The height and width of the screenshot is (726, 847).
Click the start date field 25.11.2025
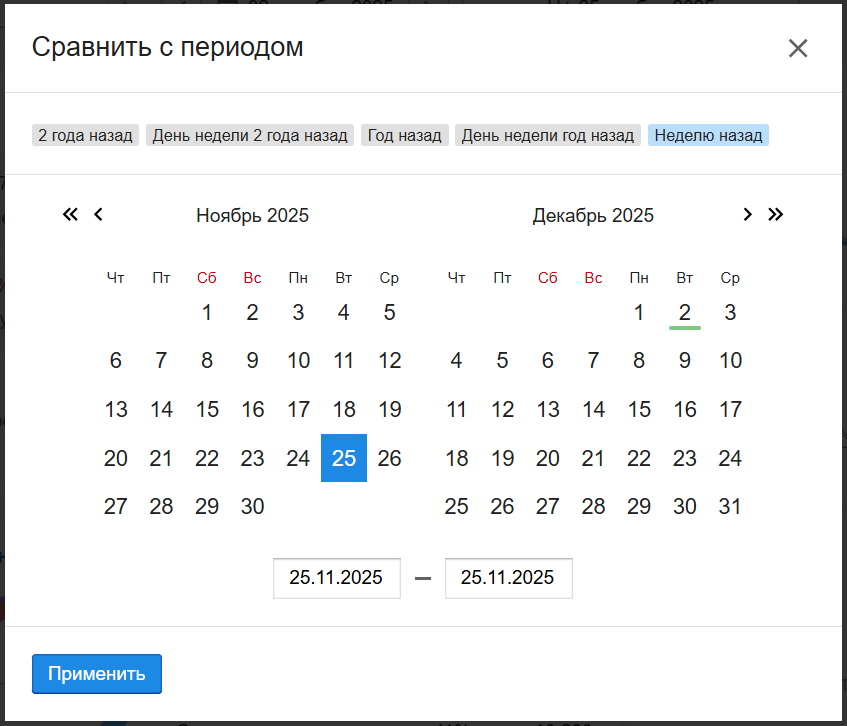pos(336,578)
